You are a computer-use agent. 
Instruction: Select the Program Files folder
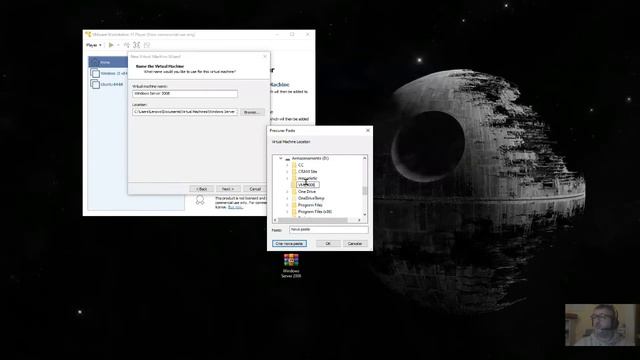coord(310,205)
